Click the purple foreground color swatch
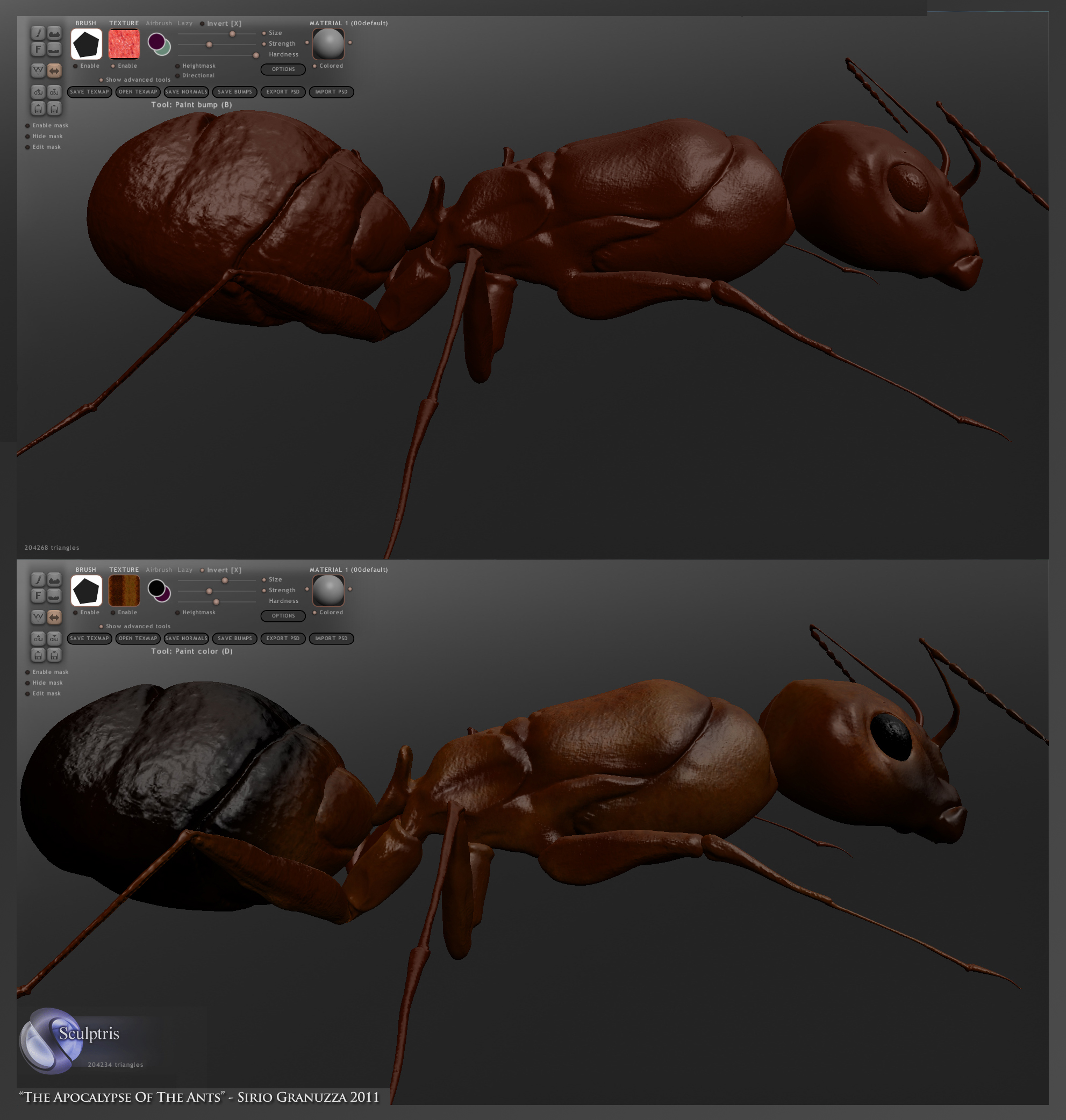 coord(156,41)
